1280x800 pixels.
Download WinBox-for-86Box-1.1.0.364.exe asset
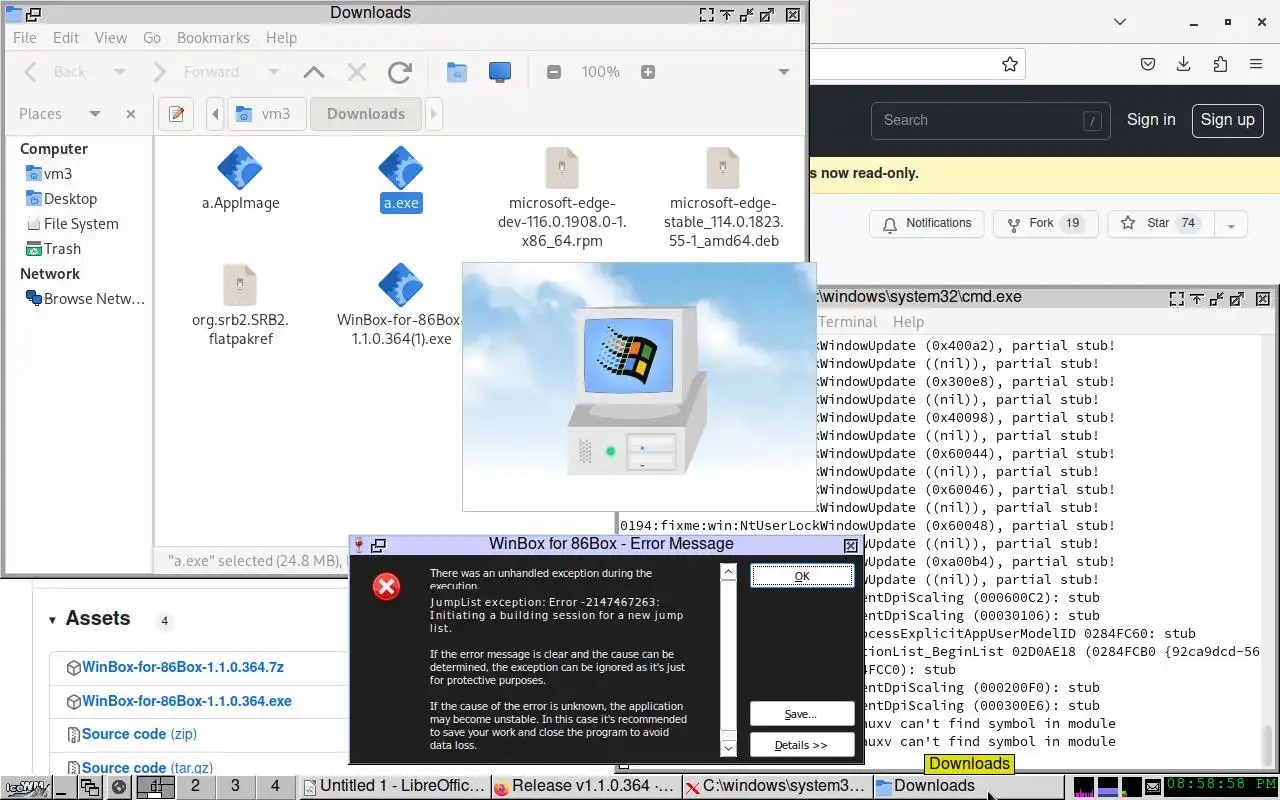click(x=187, y=701)
